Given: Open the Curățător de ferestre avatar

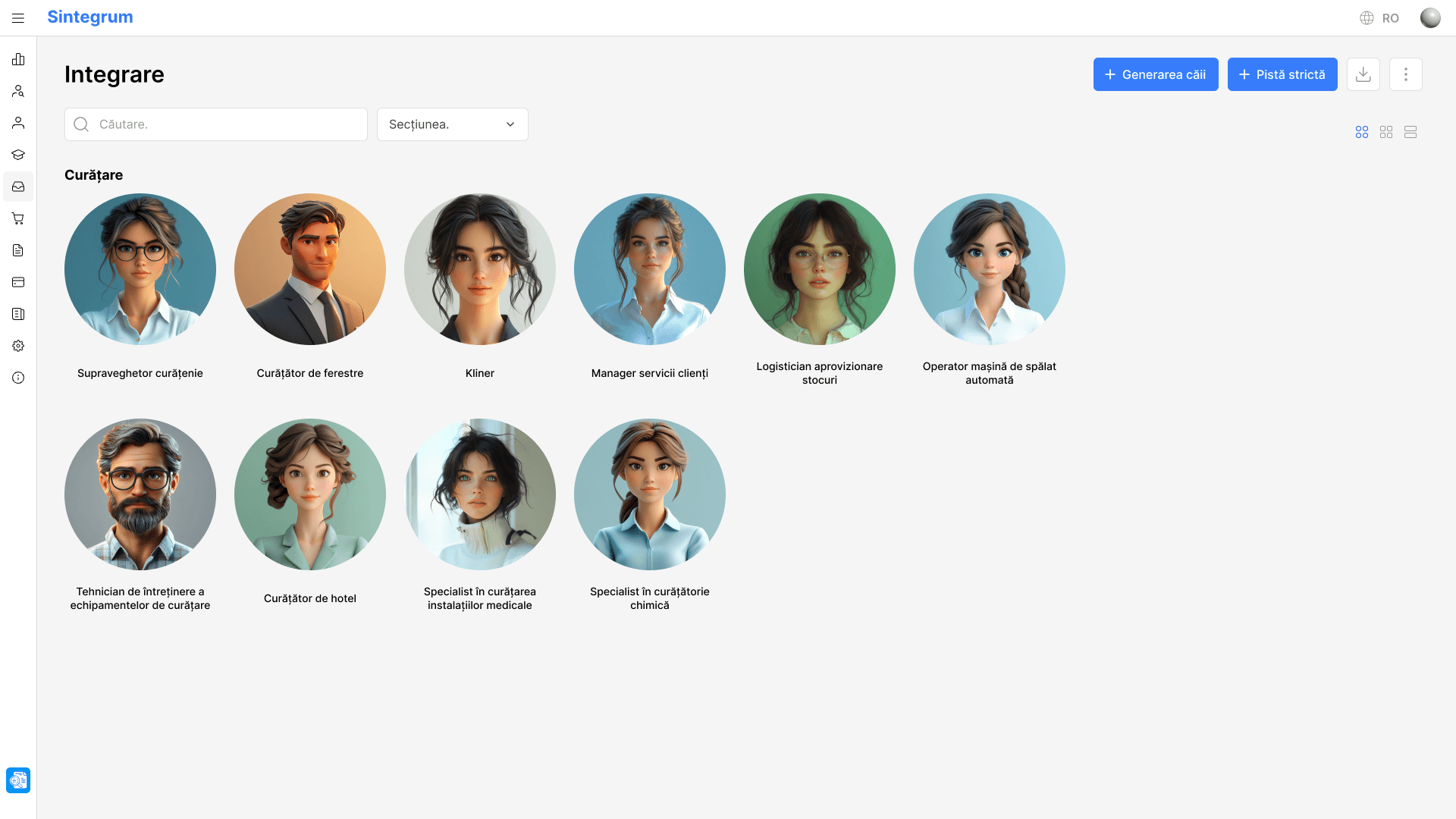Looking at the screenshot, I should click(309, 269).
